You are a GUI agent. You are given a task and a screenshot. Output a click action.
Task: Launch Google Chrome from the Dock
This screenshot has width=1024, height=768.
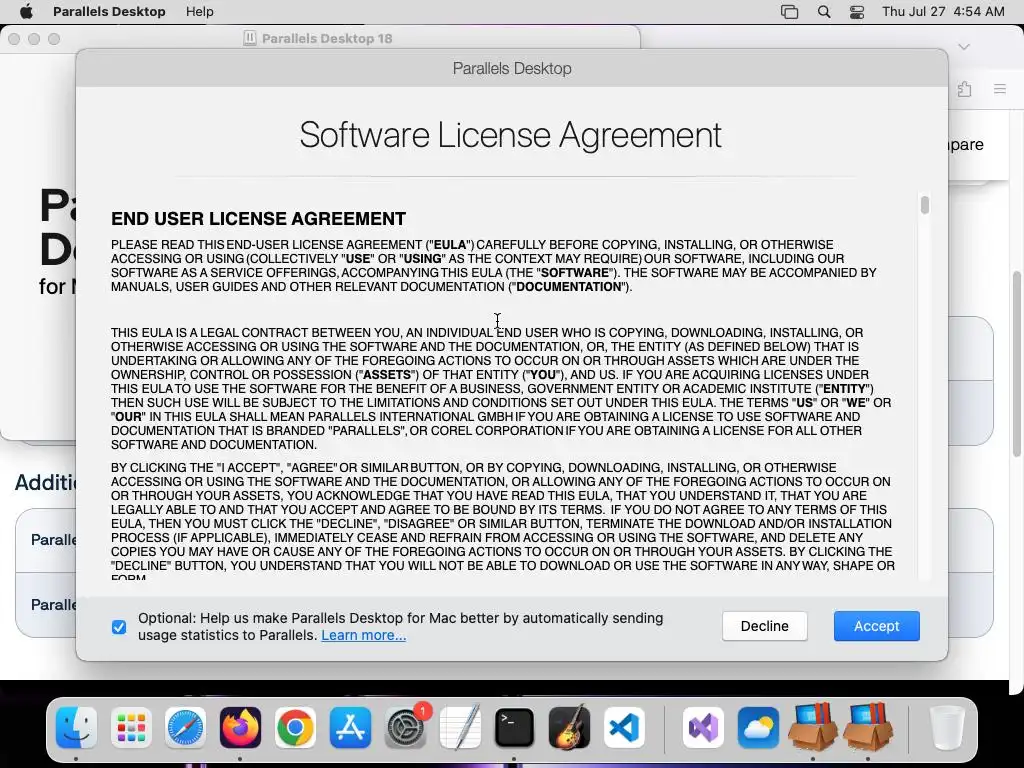(295, 727)
